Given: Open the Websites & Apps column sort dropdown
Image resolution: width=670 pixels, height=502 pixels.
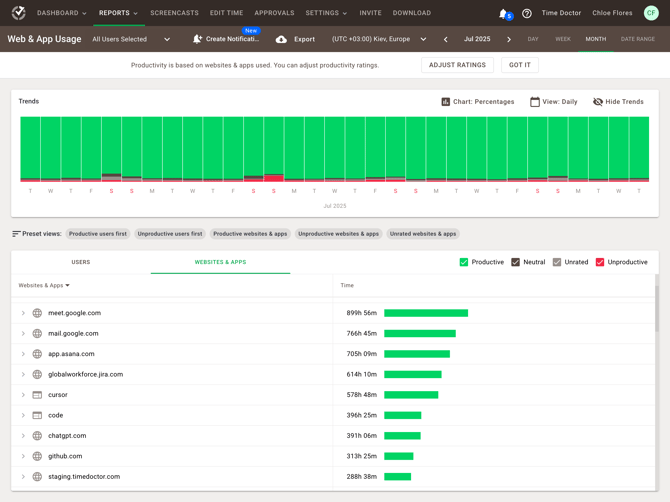Looking at the screenshot, I should [44, 285].
